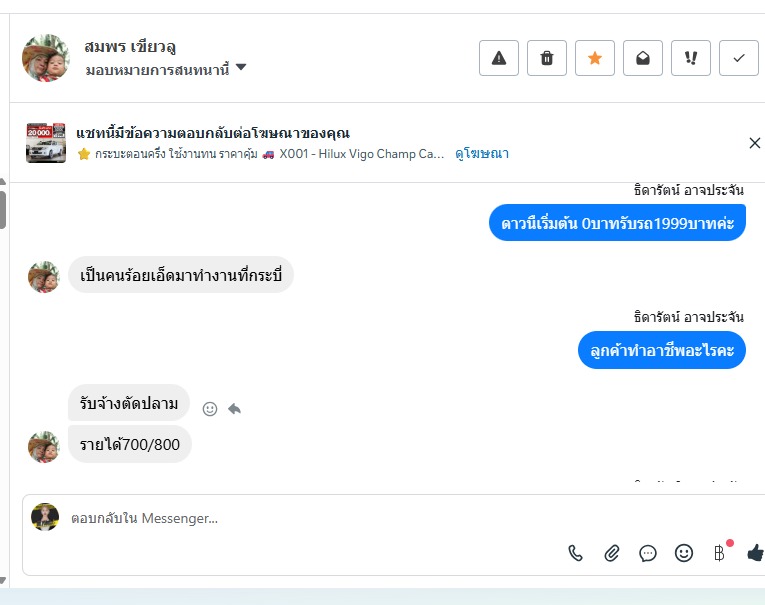Reply to the รับจ้างตัดปลาม message

click(234, 408)
